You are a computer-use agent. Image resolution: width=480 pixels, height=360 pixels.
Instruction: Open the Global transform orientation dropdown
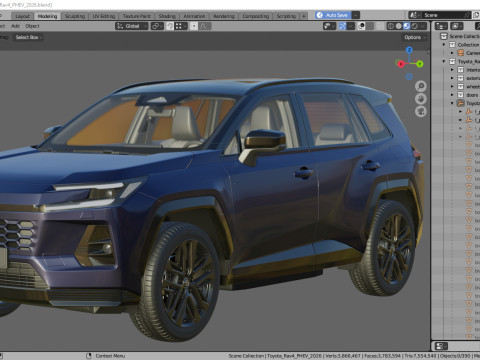132,26
